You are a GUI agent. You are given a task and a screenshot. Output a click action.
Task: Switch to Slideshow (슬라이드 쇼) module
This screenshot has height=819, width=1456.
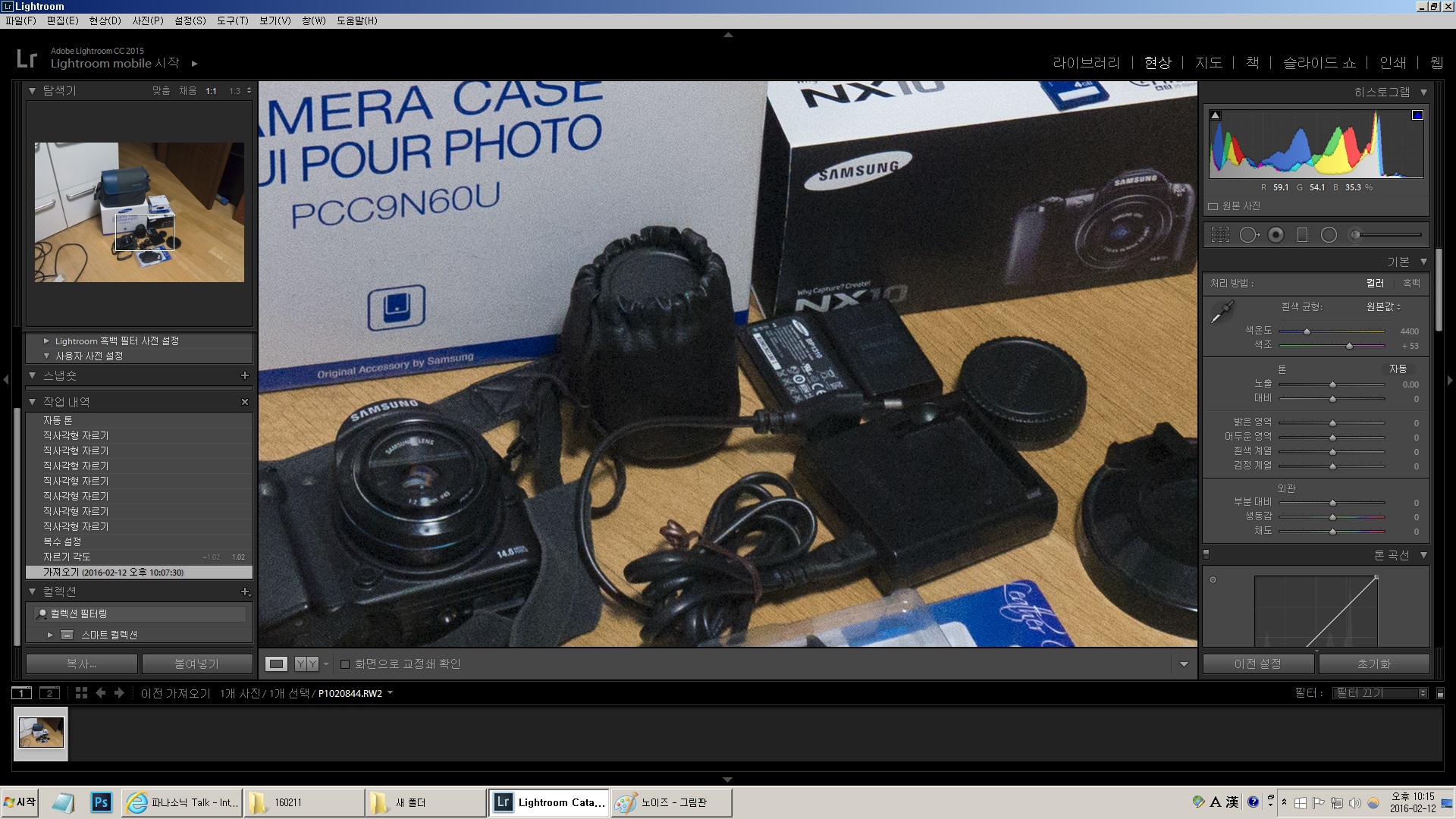[x=1319, y=63]
